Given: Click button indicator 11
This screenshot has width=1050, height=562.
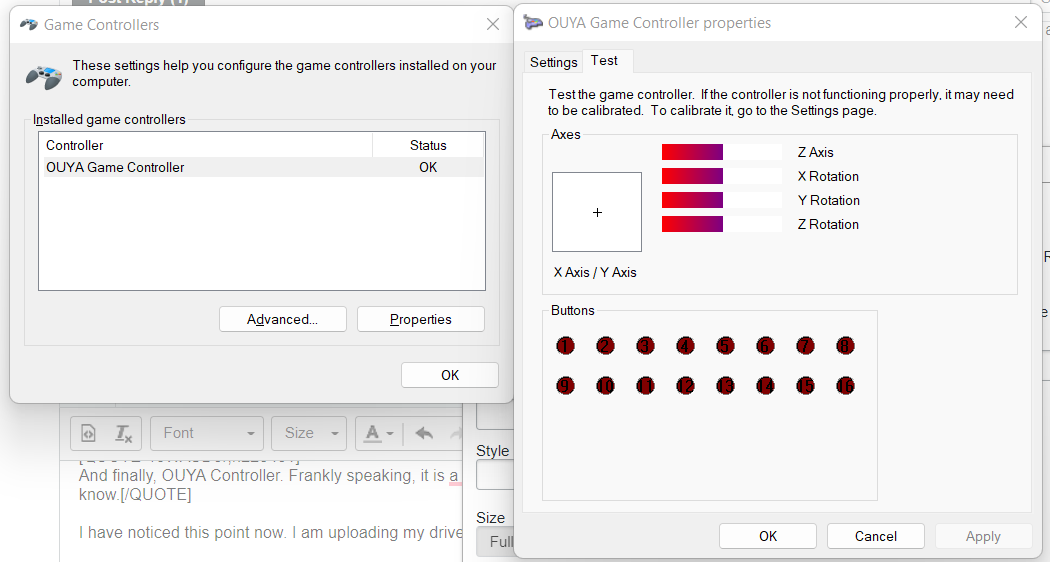Looking at the screenshot, I should [x=646, y=386].
